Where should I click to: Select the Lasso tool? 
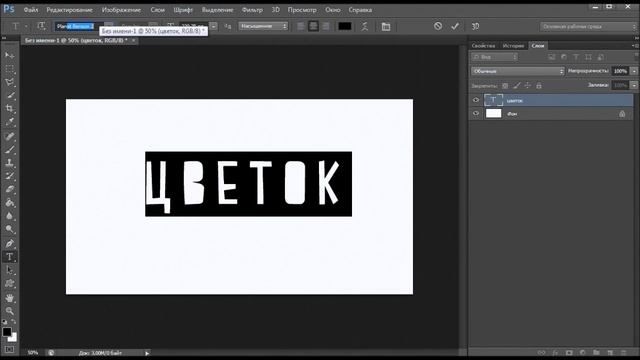click(x=10, y=82)
